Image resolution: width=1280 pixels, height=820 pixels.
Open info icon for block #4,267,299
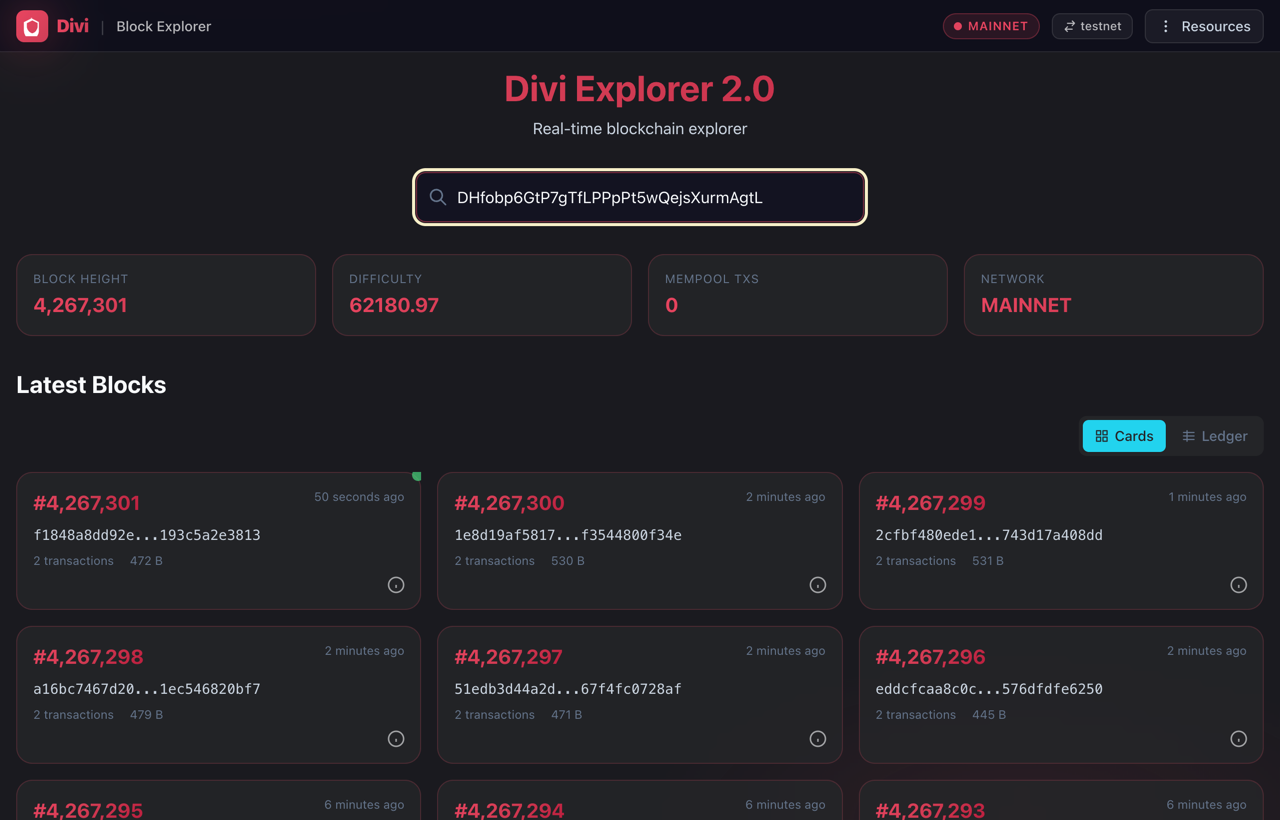[1239, 585]
